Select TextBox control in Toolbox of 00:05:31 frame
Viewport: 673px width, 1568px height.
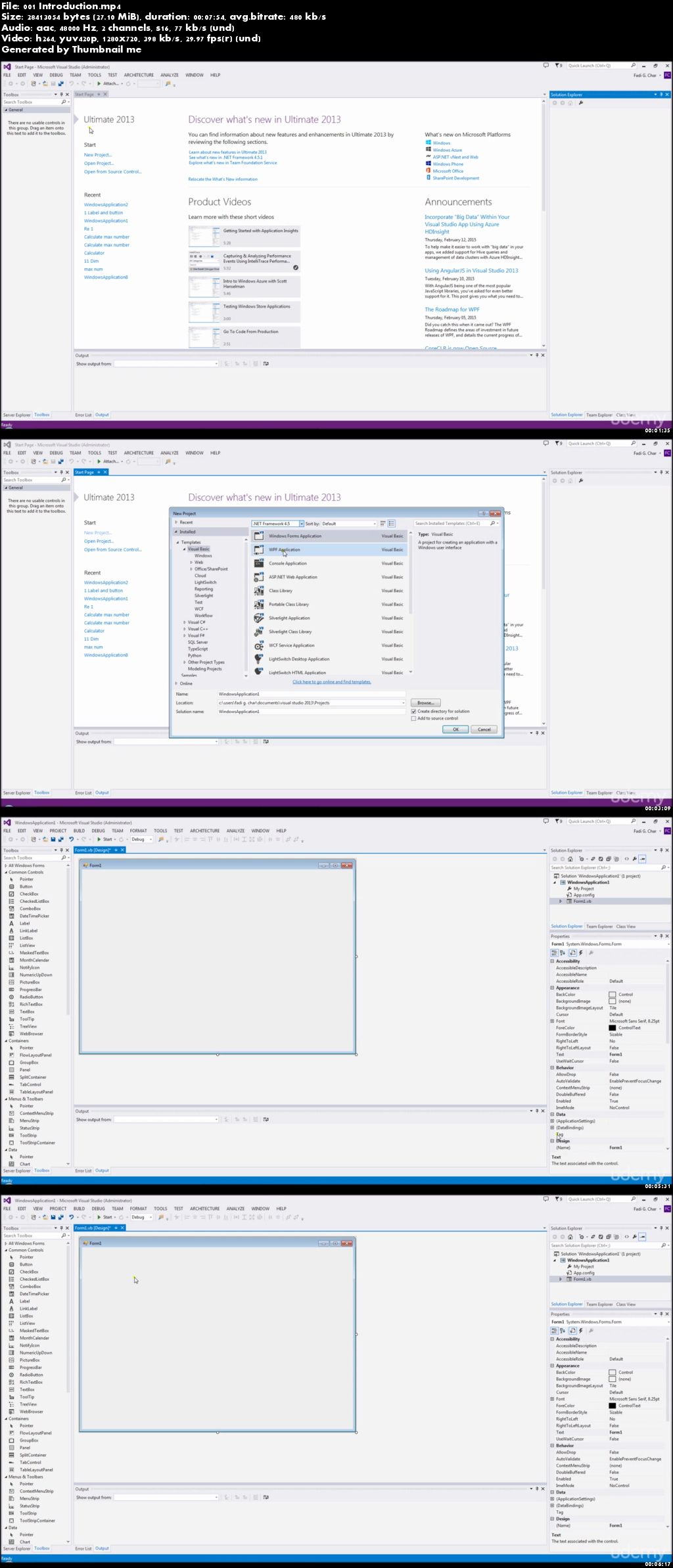tap(27, 1011)
